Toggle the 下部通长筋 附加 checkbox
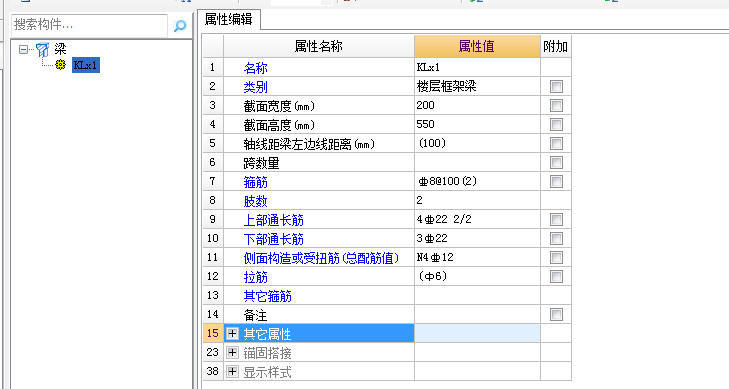This screenshot has width=729, height=389. click(x=556, y=238)
